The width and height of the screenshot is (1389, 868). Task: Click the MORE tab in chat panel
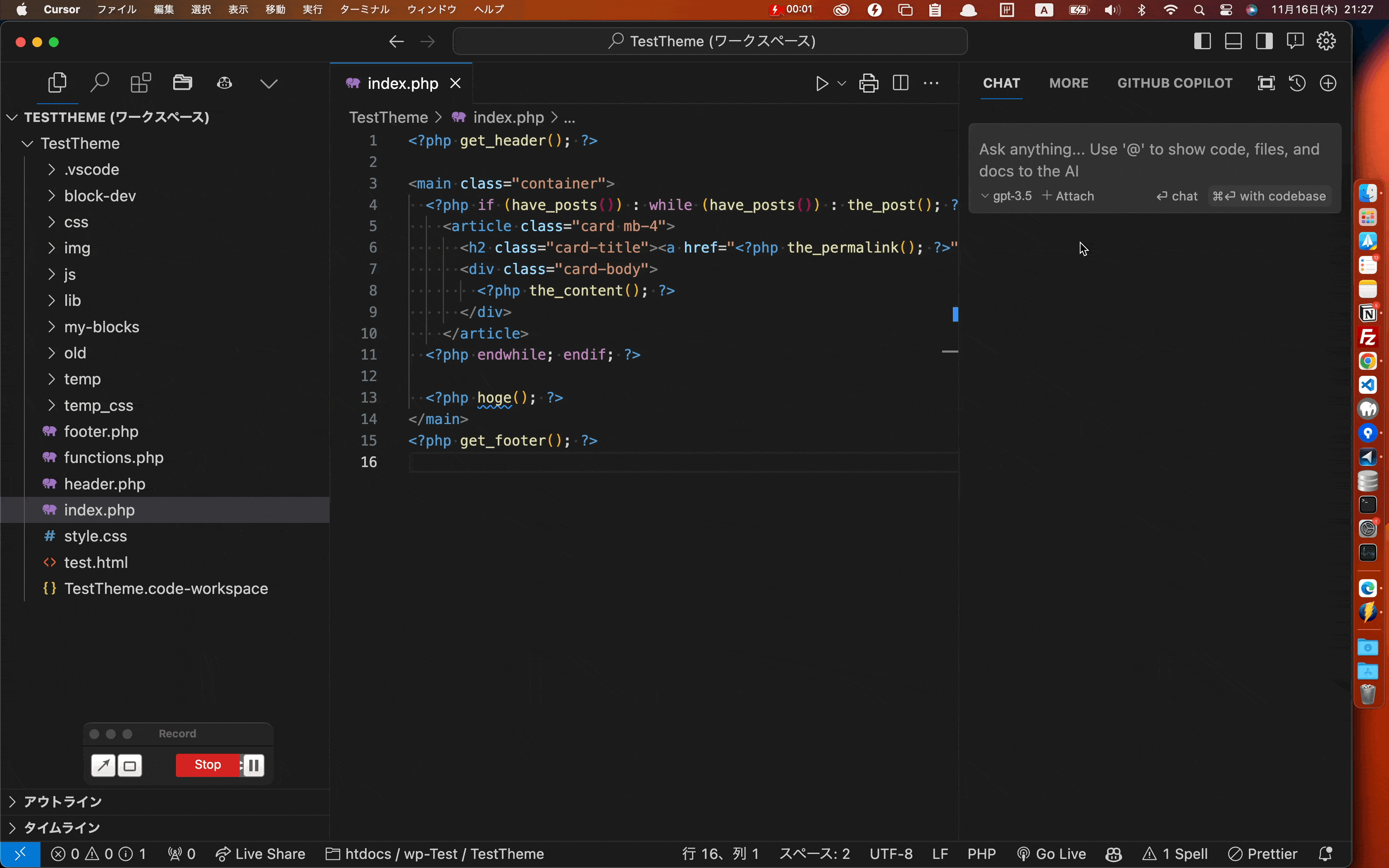[1068, 83]
